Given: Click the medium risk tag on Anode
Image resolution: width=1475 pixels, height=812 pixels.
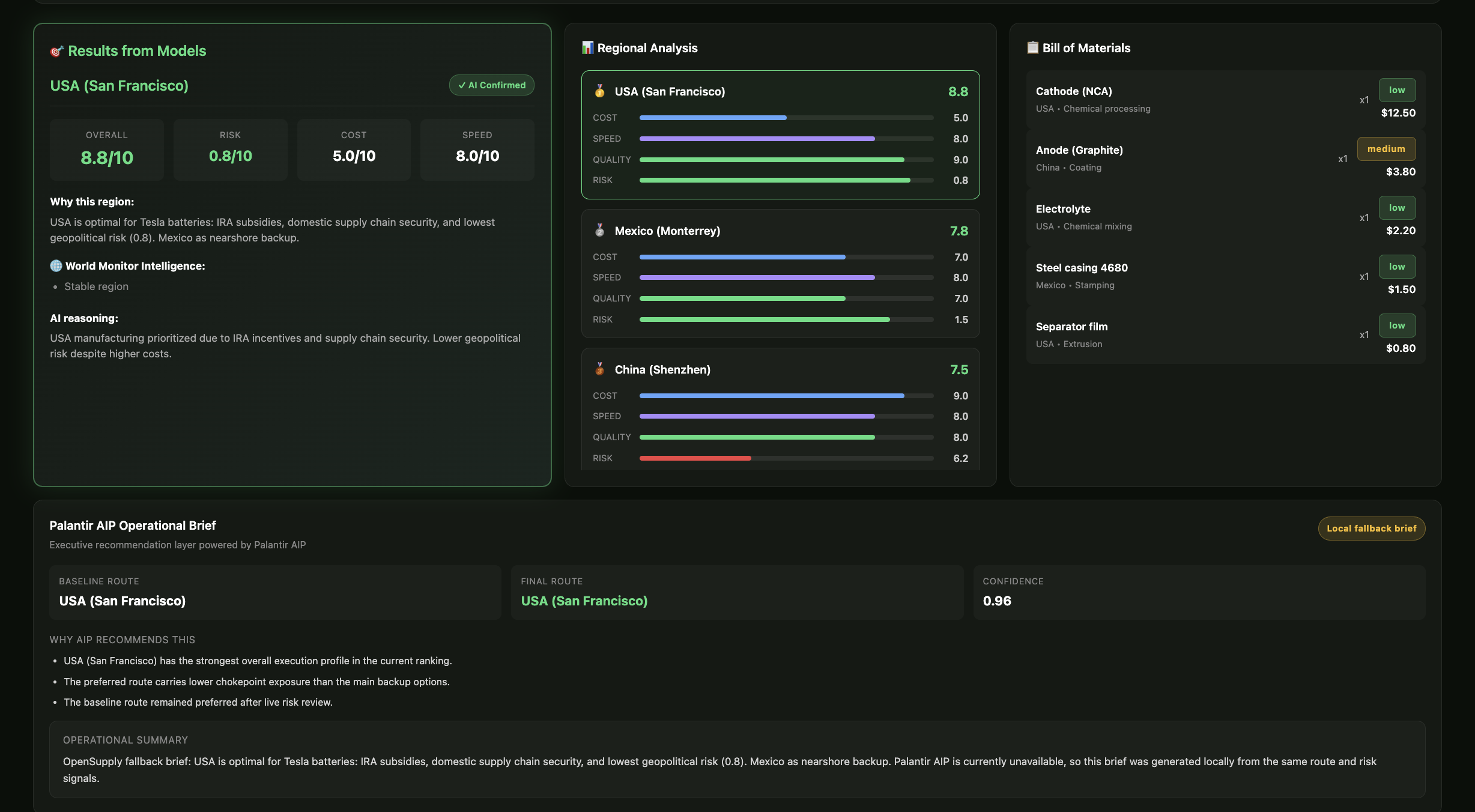Looking at the screenshot, I should click(x=1386, y=149).
